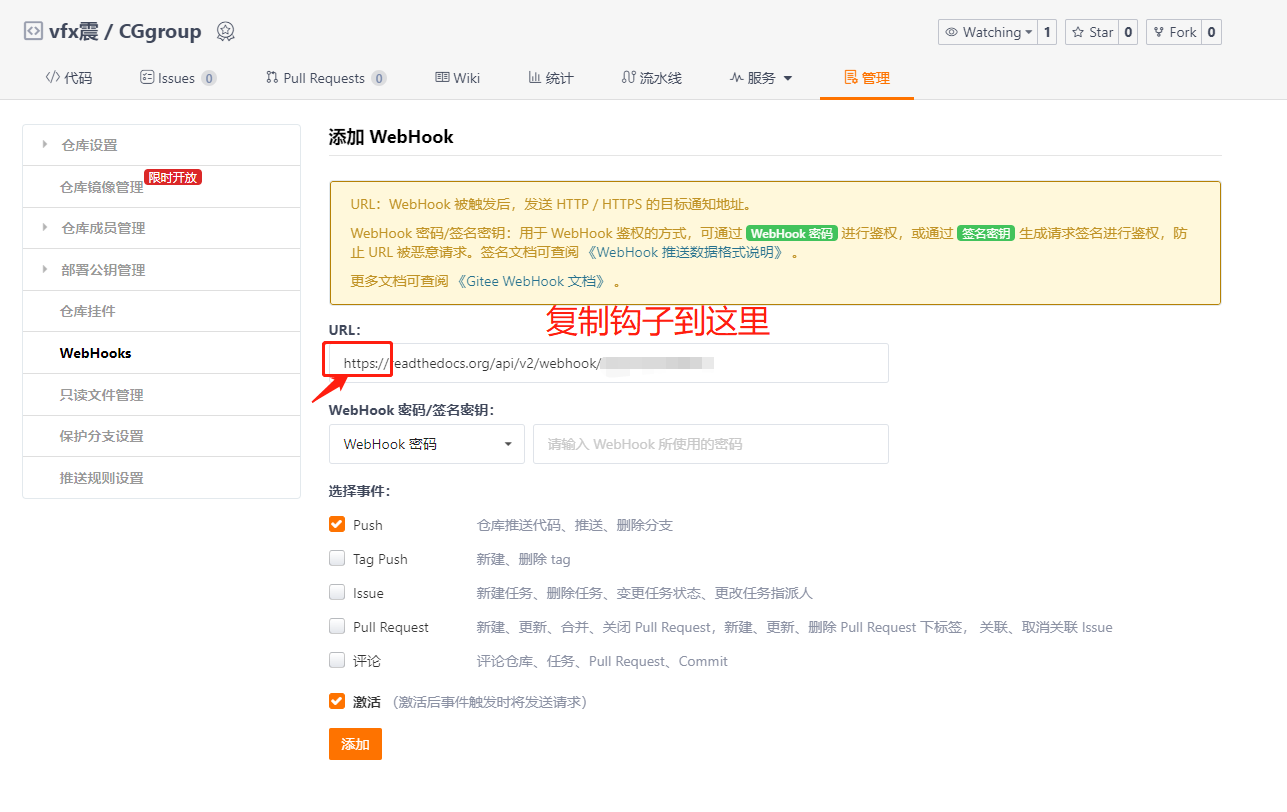This screenshot has width=1287, height=812.
Task: Click the 添加 button
Action: click(x=355, y=744)
